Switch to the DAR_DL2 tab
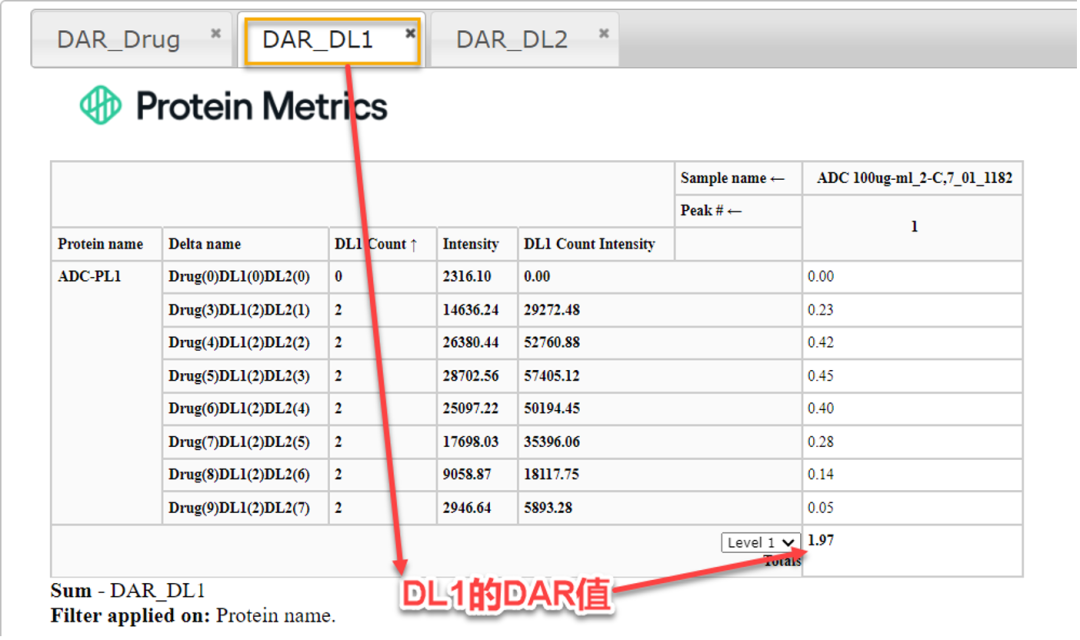The image size is (1080, 640). (511, 40)
